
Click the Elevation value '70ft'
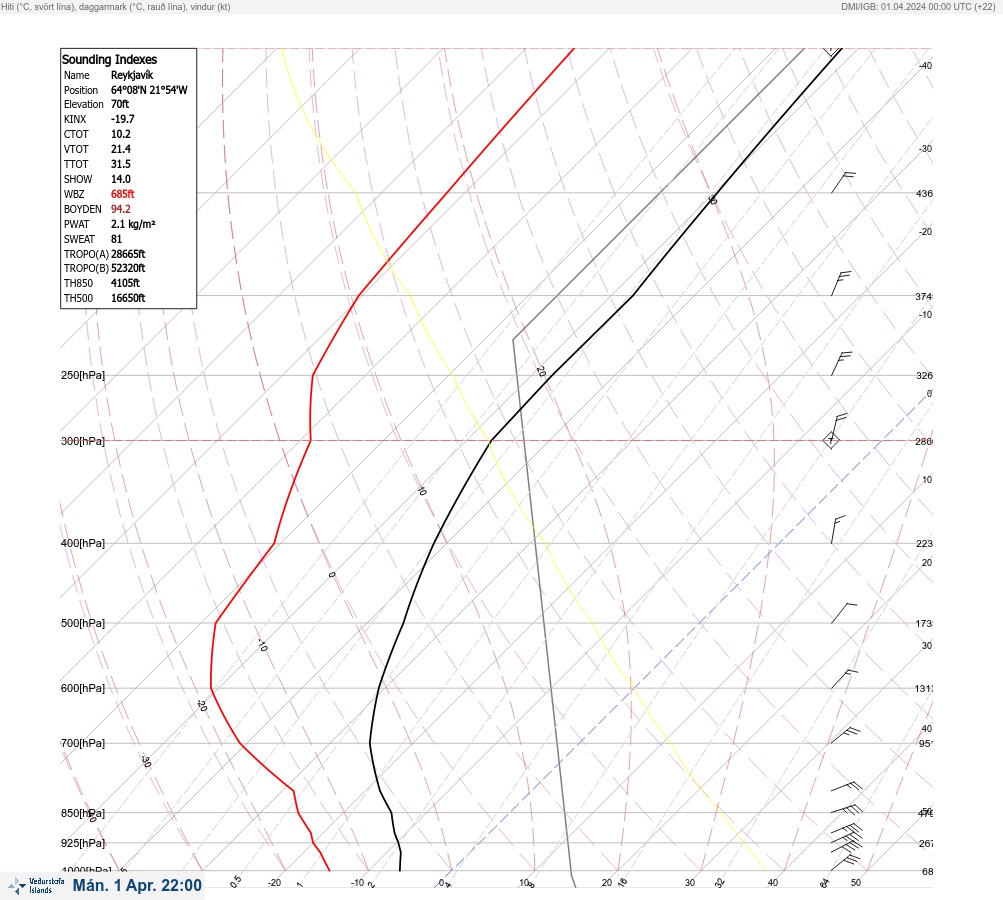(120, 104)
